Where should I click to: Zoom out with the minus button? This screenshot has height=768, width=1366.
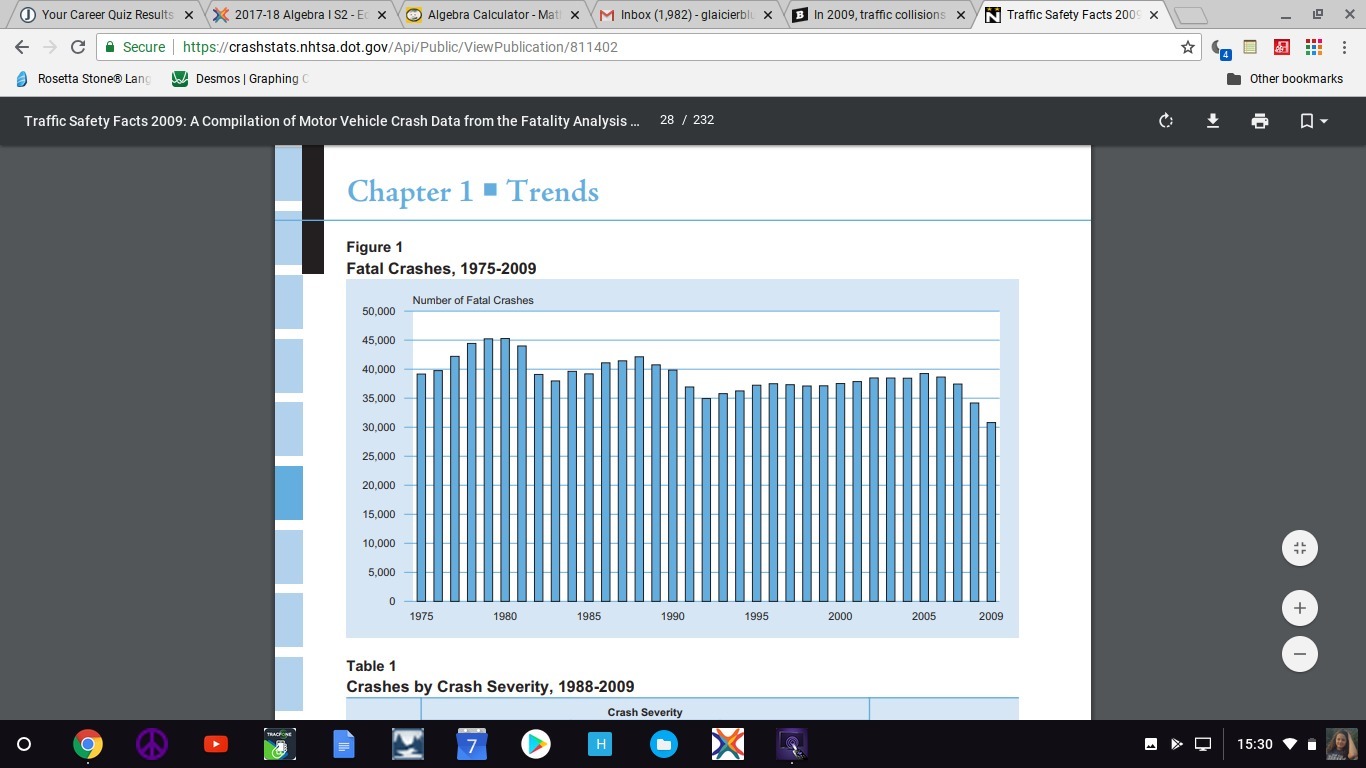coord(1300,654)
